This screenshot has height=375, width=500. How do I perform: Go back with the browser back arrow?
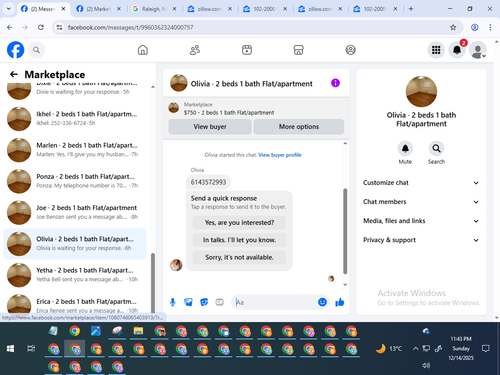[10, 27]
